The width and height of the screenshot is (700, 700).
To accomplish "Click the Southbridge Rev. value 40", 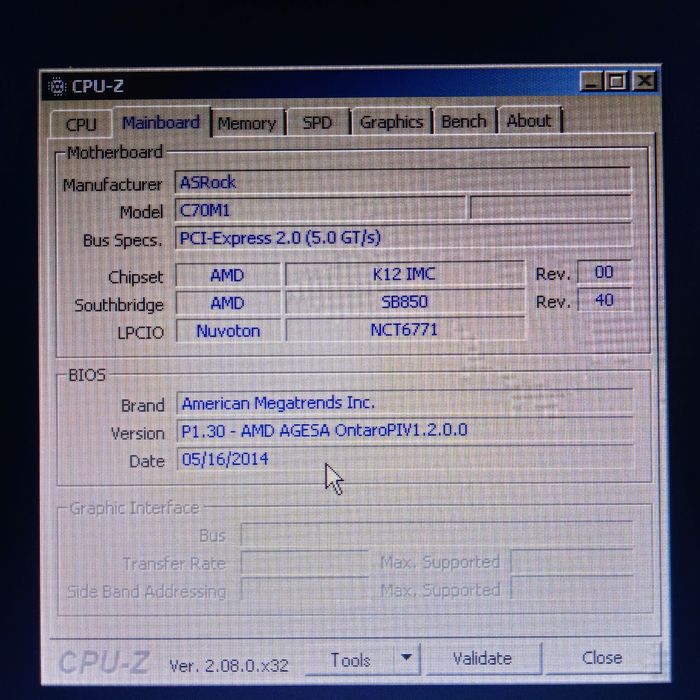I will point(604,300).
